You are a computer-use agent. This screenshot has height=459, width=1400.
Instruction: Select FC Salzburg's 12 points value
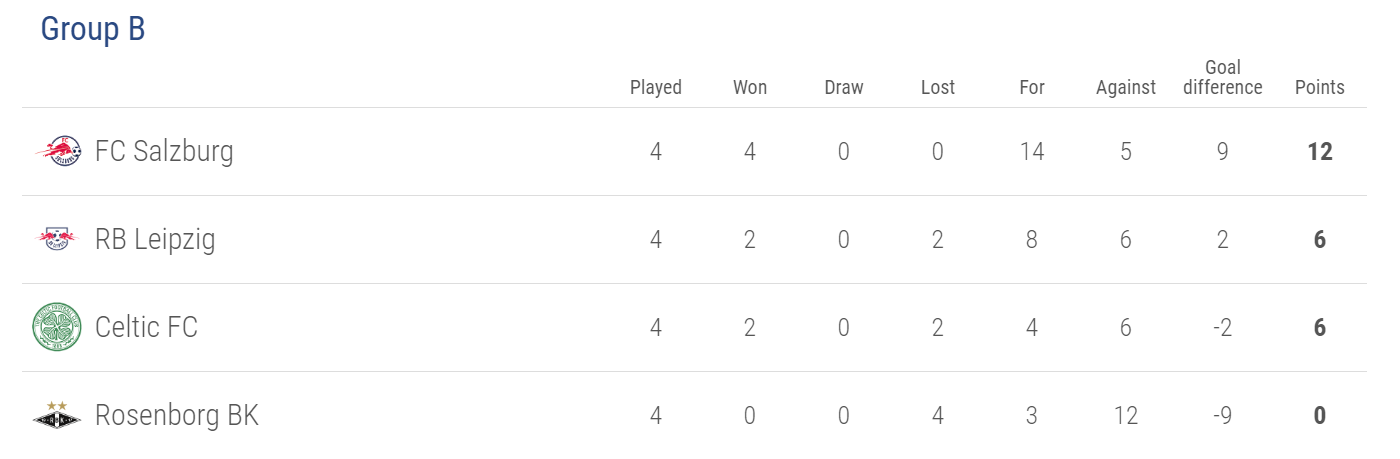click(1320, 152)
